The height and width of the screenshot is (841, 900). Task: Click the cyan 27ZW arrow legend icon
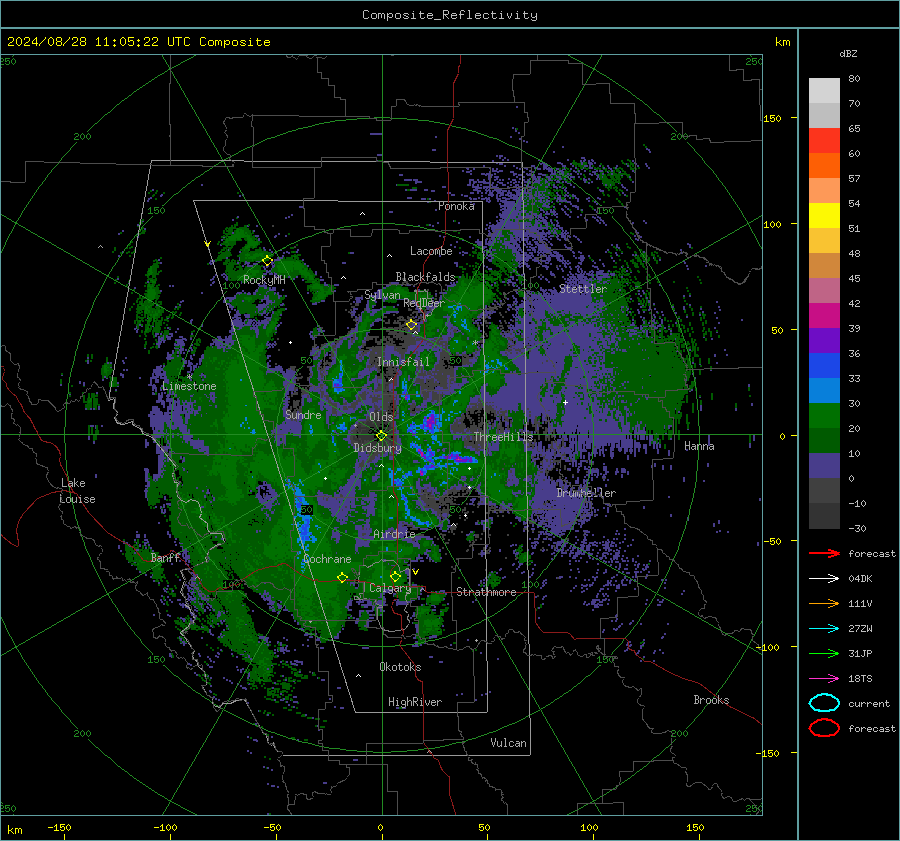[x=824, y=628]
